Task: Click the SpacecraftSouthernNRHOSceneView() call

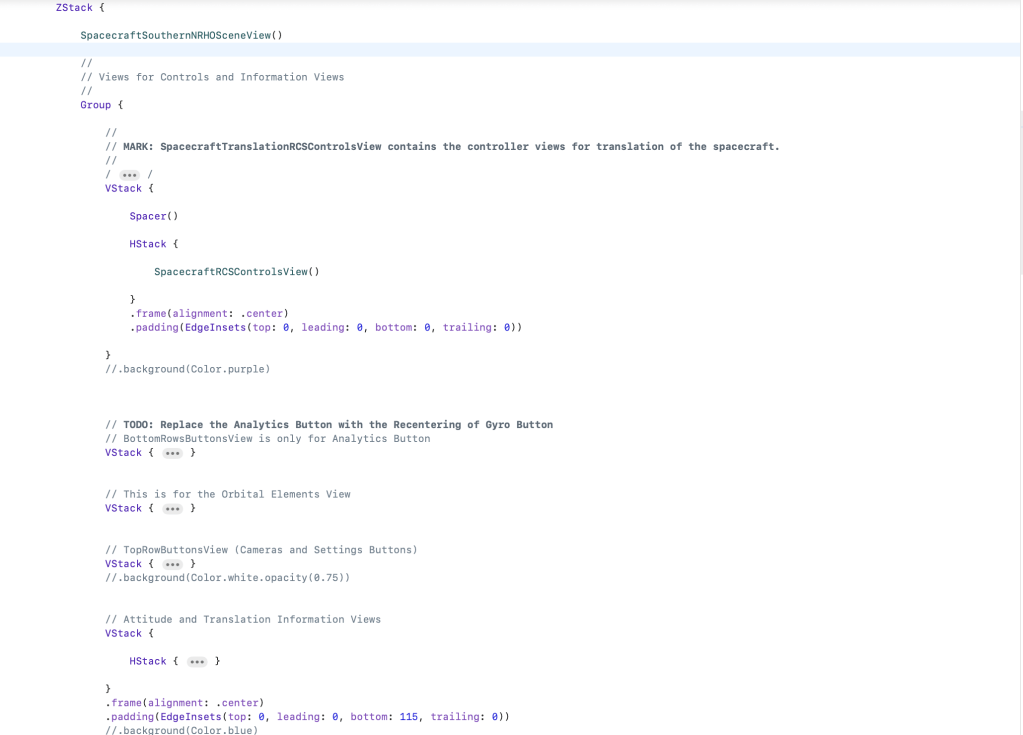Action: tap(181, 35)
